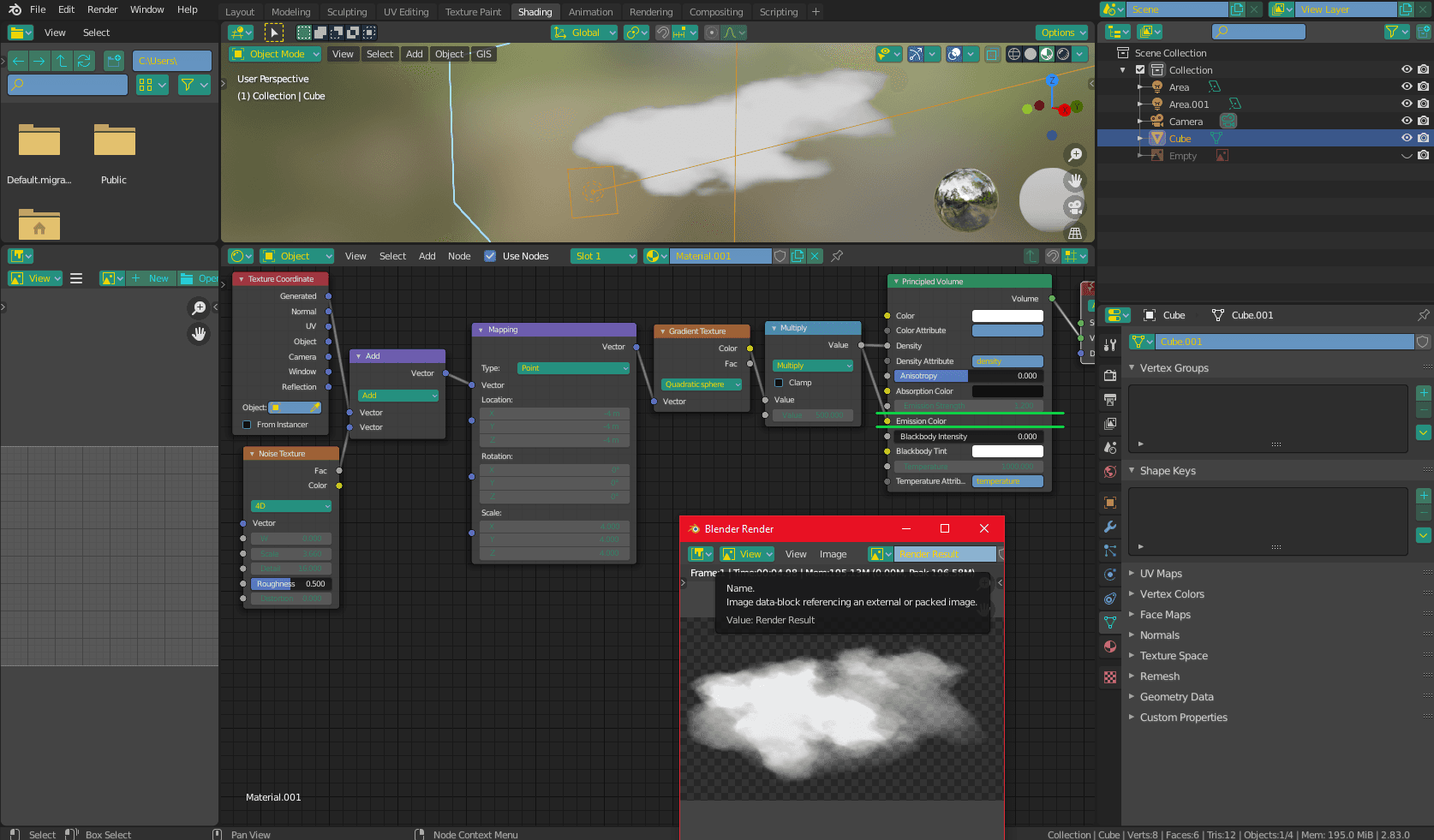Viewport: 1434px width, 840px height.
Task: Enable the Clamp checkbox in Multiply node
Action: 779,383
